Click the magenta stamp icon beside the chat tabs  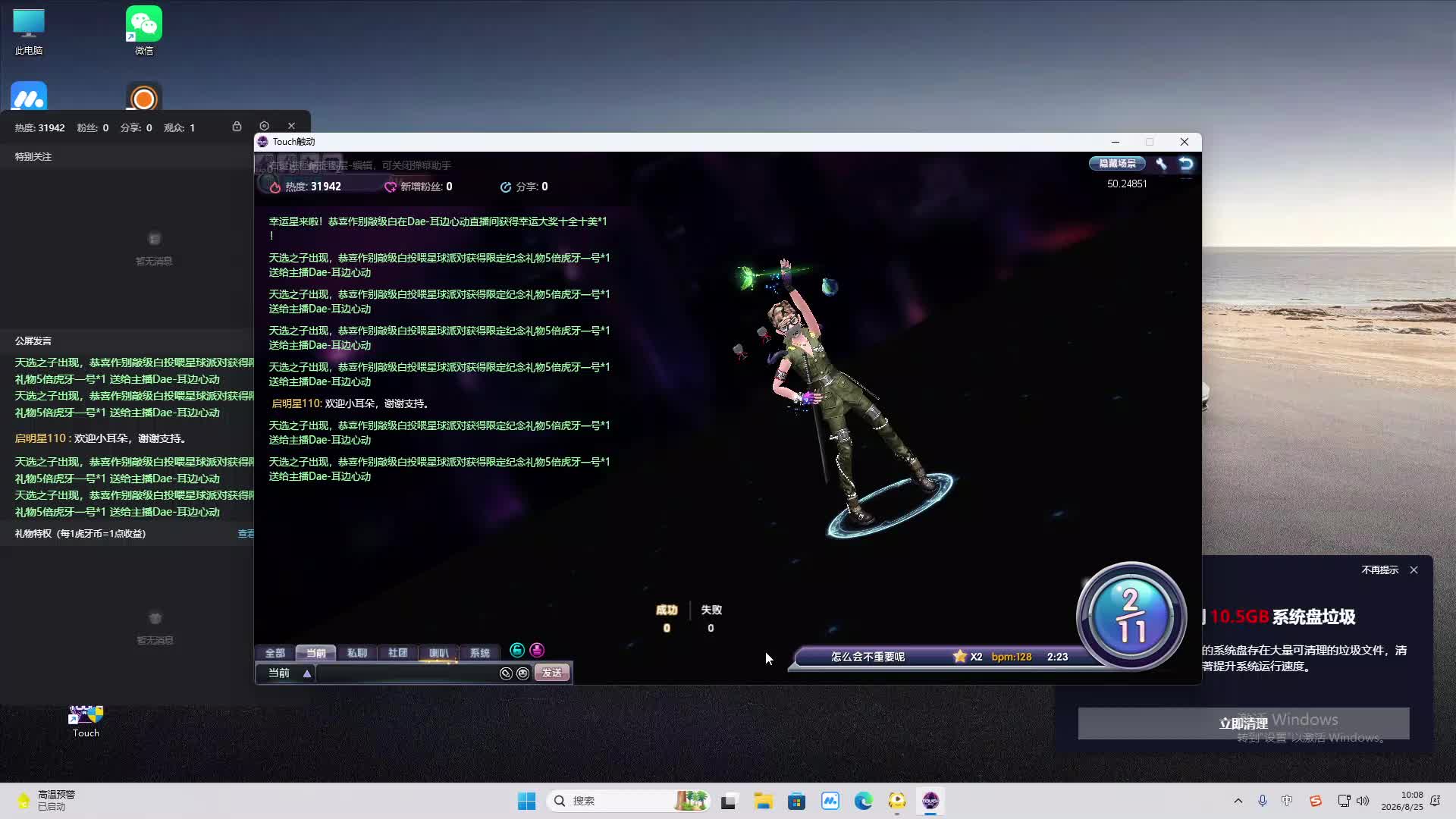pos(537,650)
